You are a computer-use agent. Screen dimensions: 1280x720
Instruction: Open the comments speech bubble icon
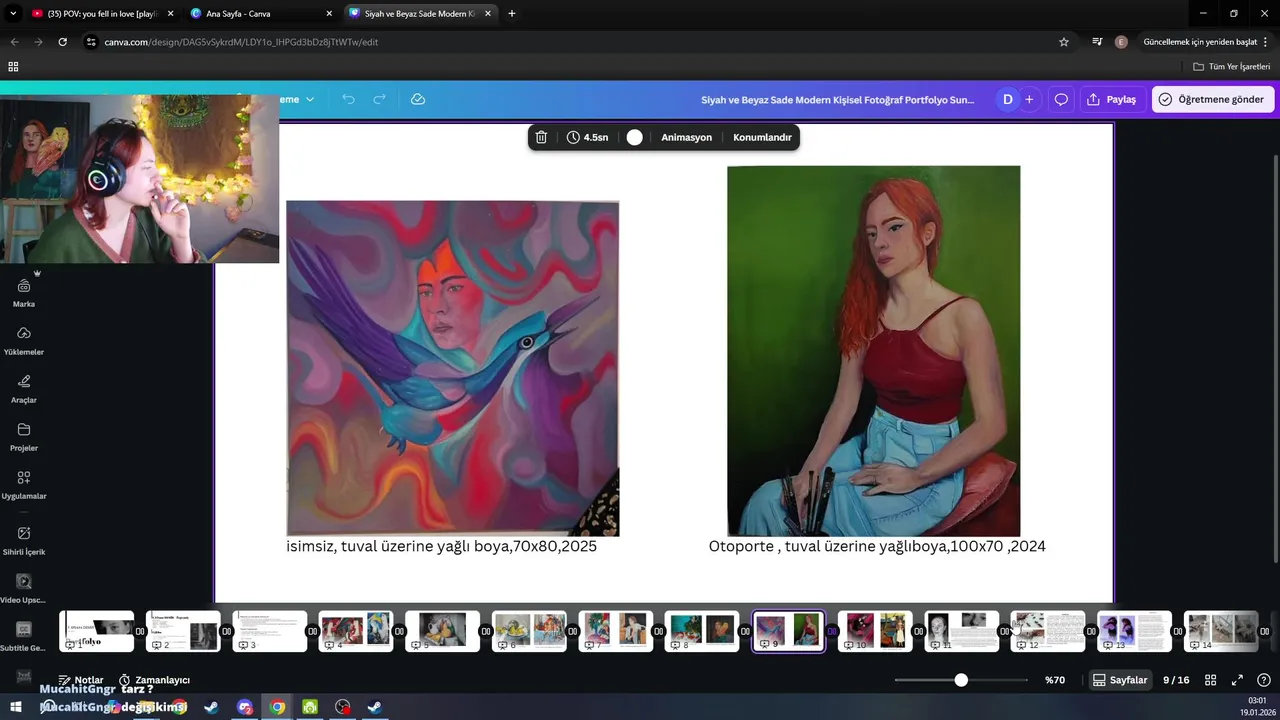coord(1061,99)
